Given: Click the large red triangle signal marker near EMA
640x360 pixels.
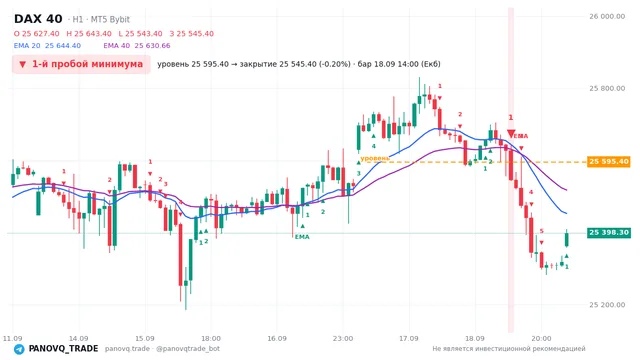Looking at the screenshot, I should click(x=511, y=133).
